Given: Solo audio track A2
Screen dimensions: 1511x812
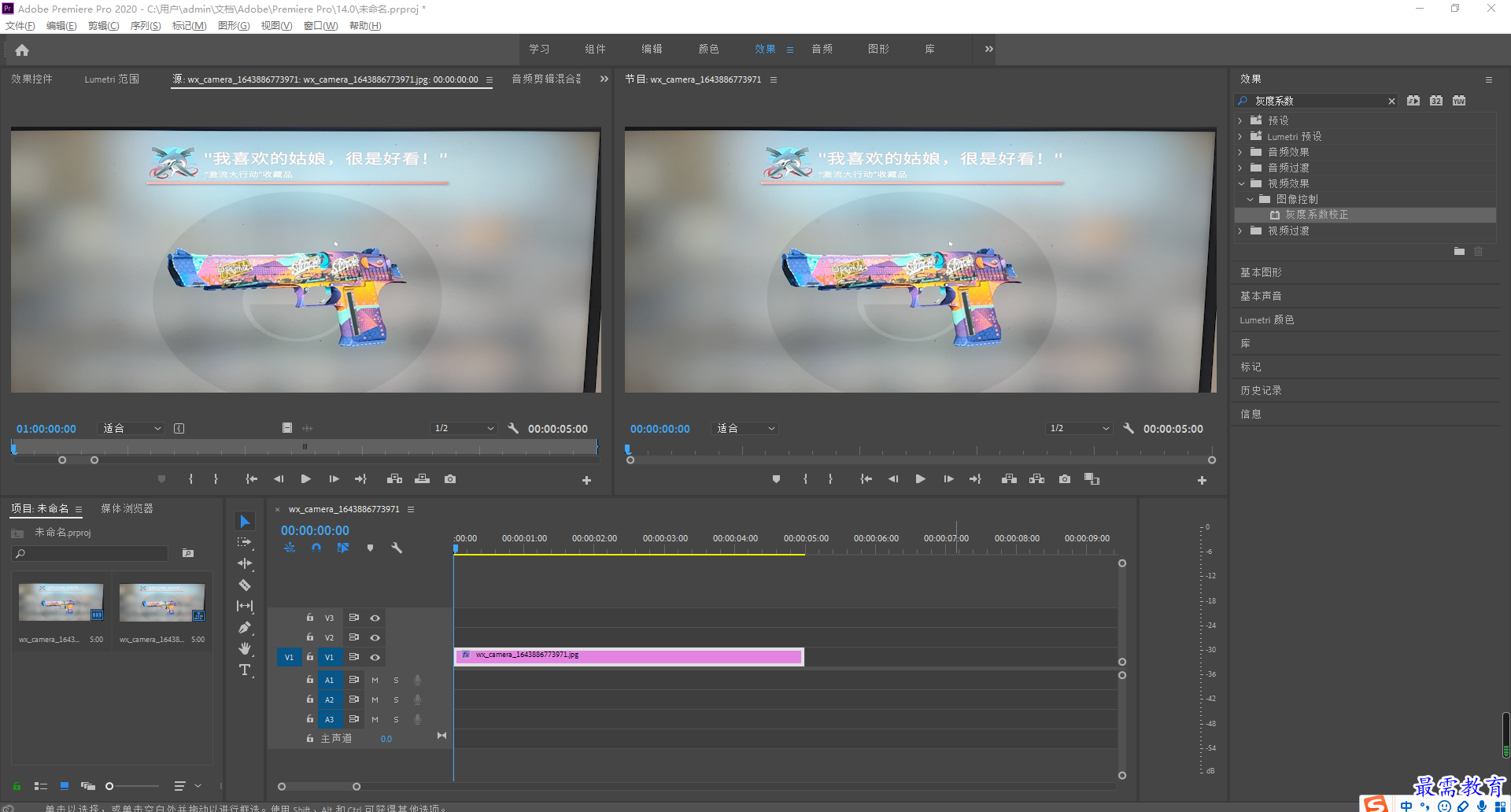Looking at the screenshot, I should pyautogui.click(x=396, y=699).
